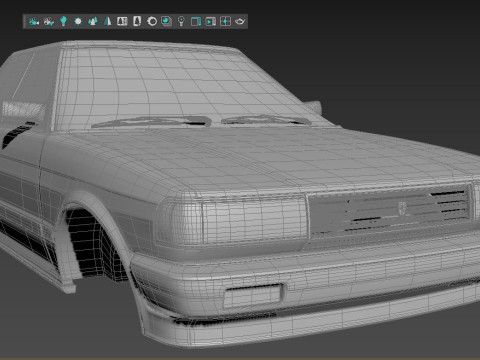Click the white camera with arrow icon

coord(49,22)
